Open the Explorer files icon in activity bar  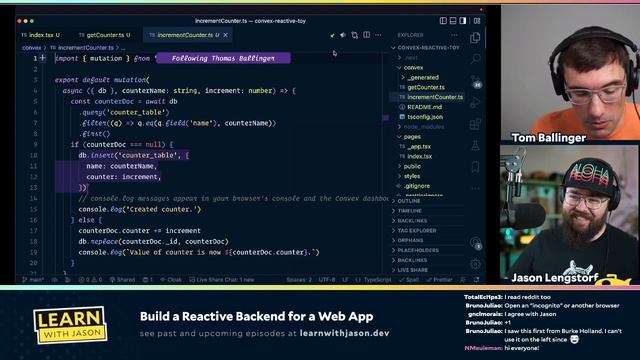click(x=475, y=38)
